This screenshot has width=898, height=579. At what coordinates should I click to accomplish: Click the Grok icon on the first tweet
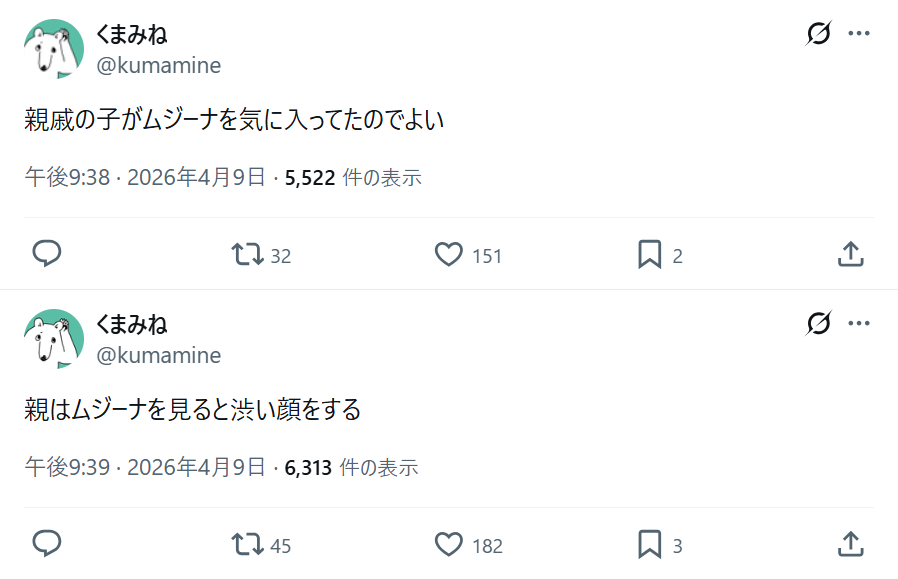tap(819, 34)
